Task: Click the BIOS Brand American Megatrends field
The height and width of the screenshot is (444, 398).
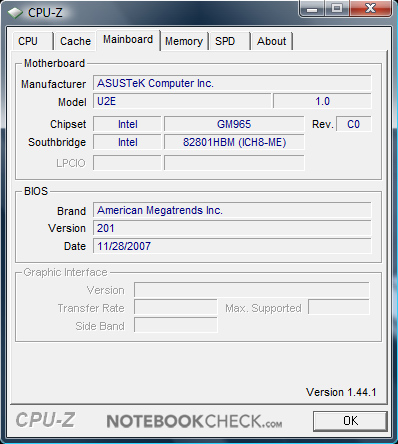Action: (232, 210)
